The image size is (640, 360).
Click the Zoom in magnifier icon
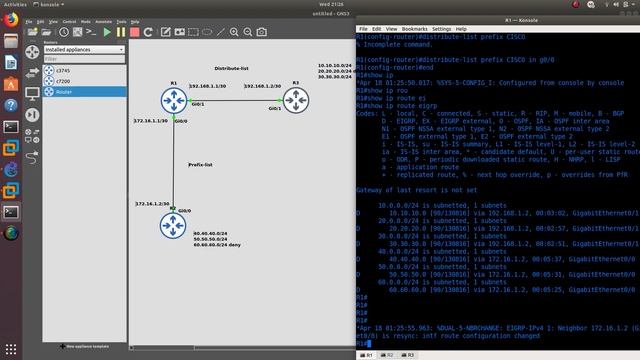[x=234, y=32]
